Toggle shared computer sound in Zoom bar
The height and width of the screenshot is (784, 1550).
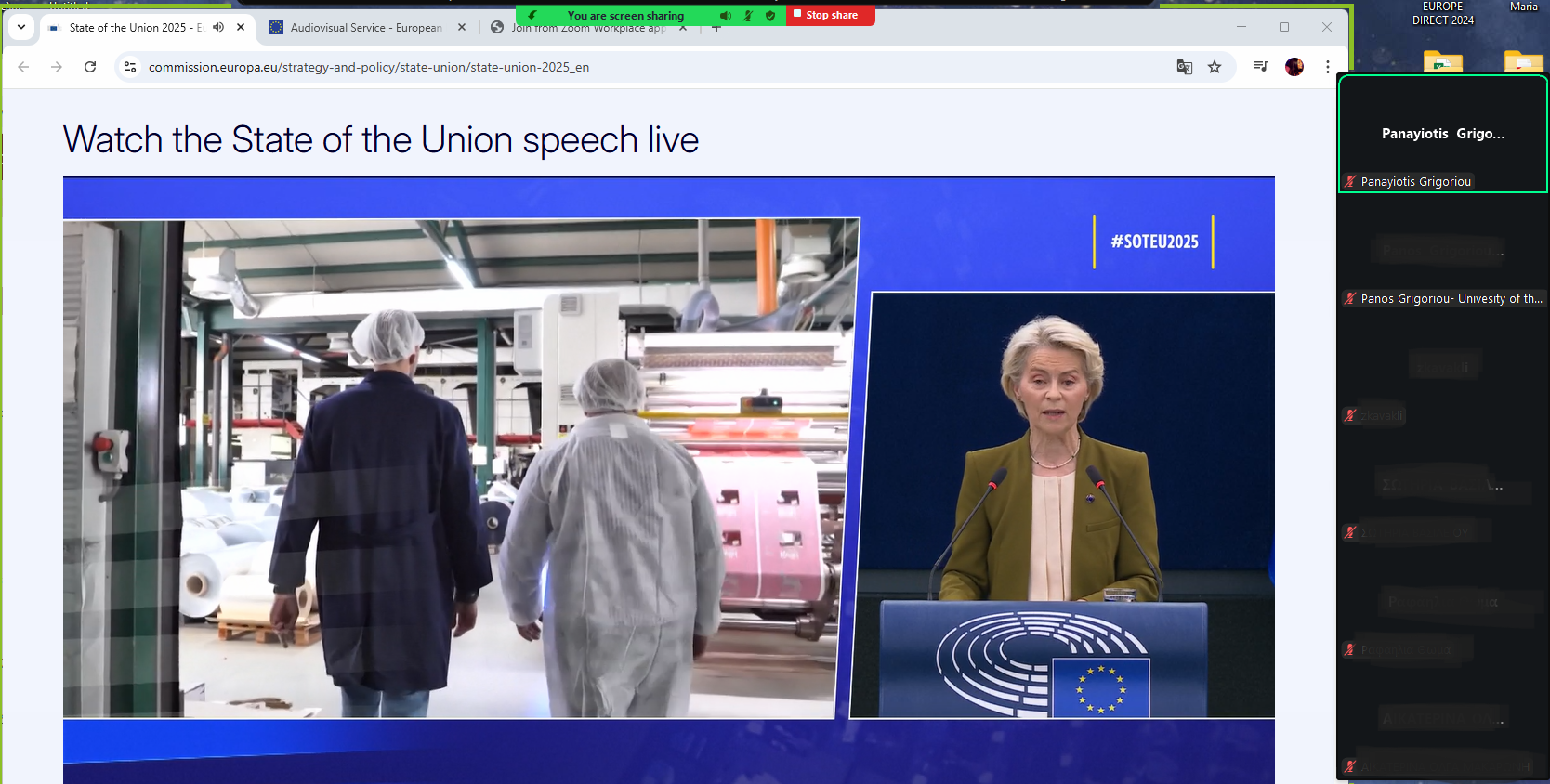point(726,16)
